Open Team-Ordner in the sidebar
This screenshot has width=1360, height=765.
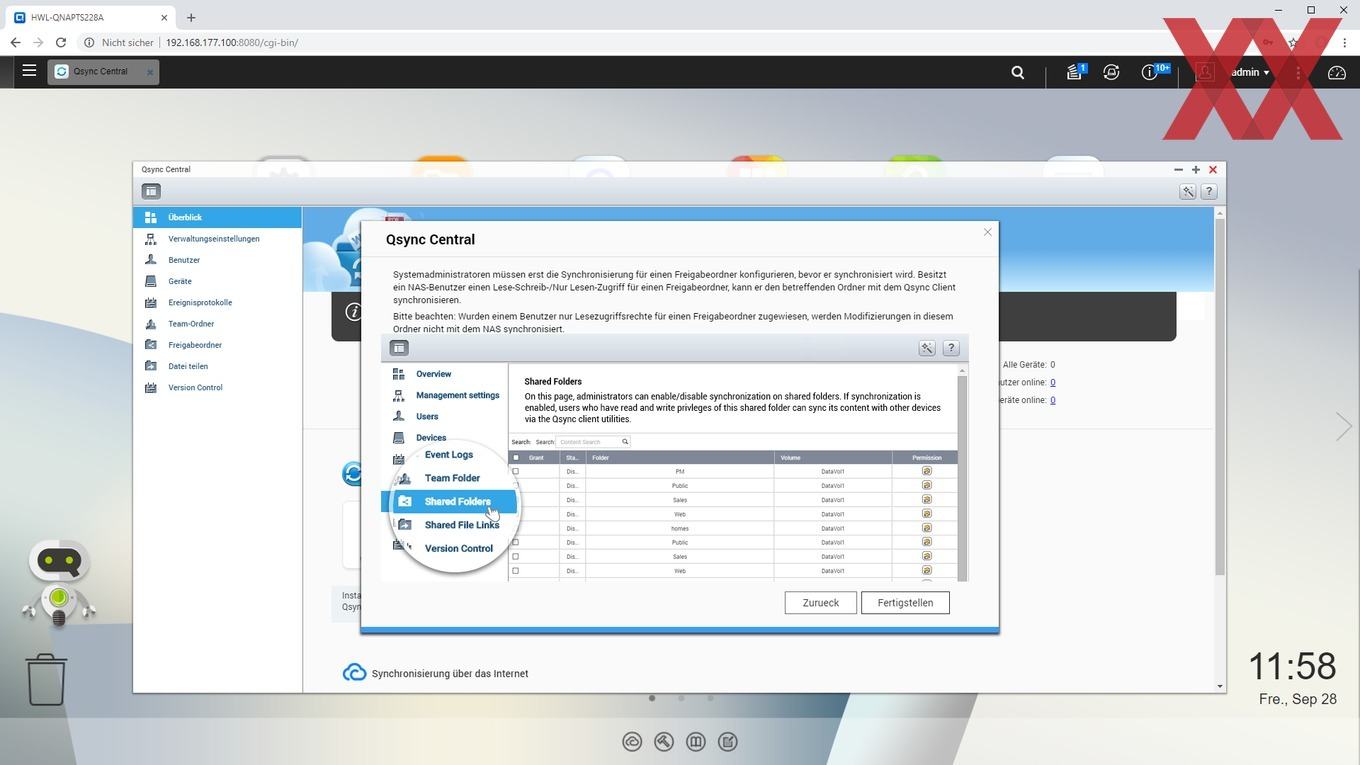218,324
